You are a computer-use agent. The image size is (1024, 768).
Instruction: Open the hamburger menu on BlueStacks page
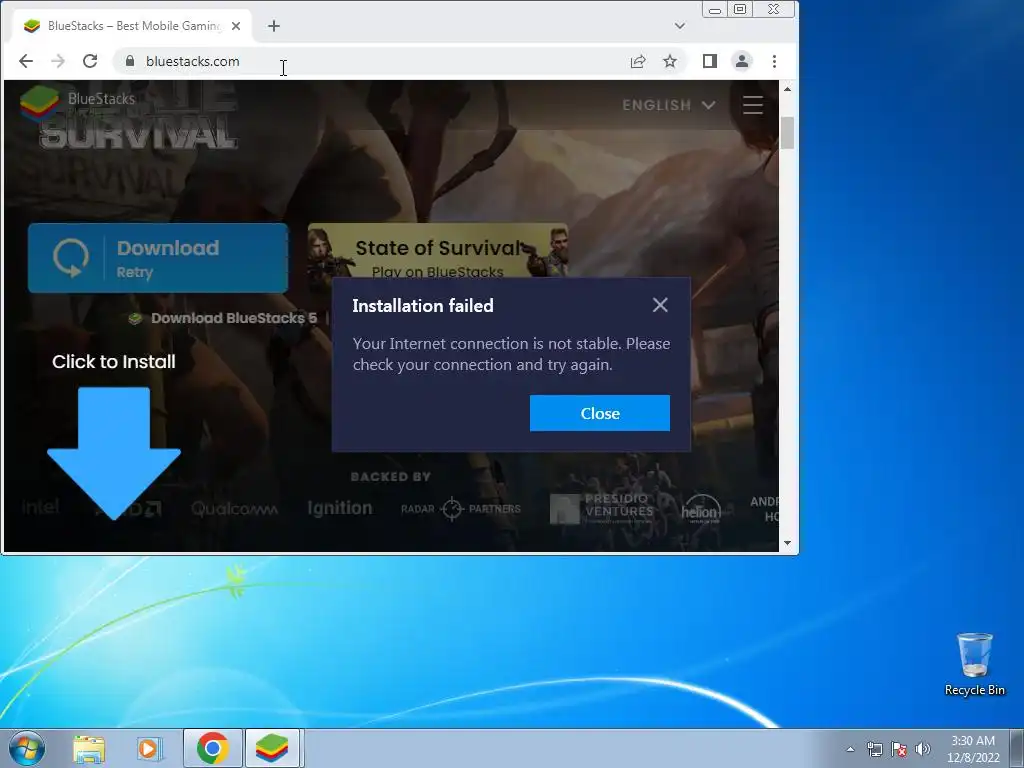click(x=753, y=105)
